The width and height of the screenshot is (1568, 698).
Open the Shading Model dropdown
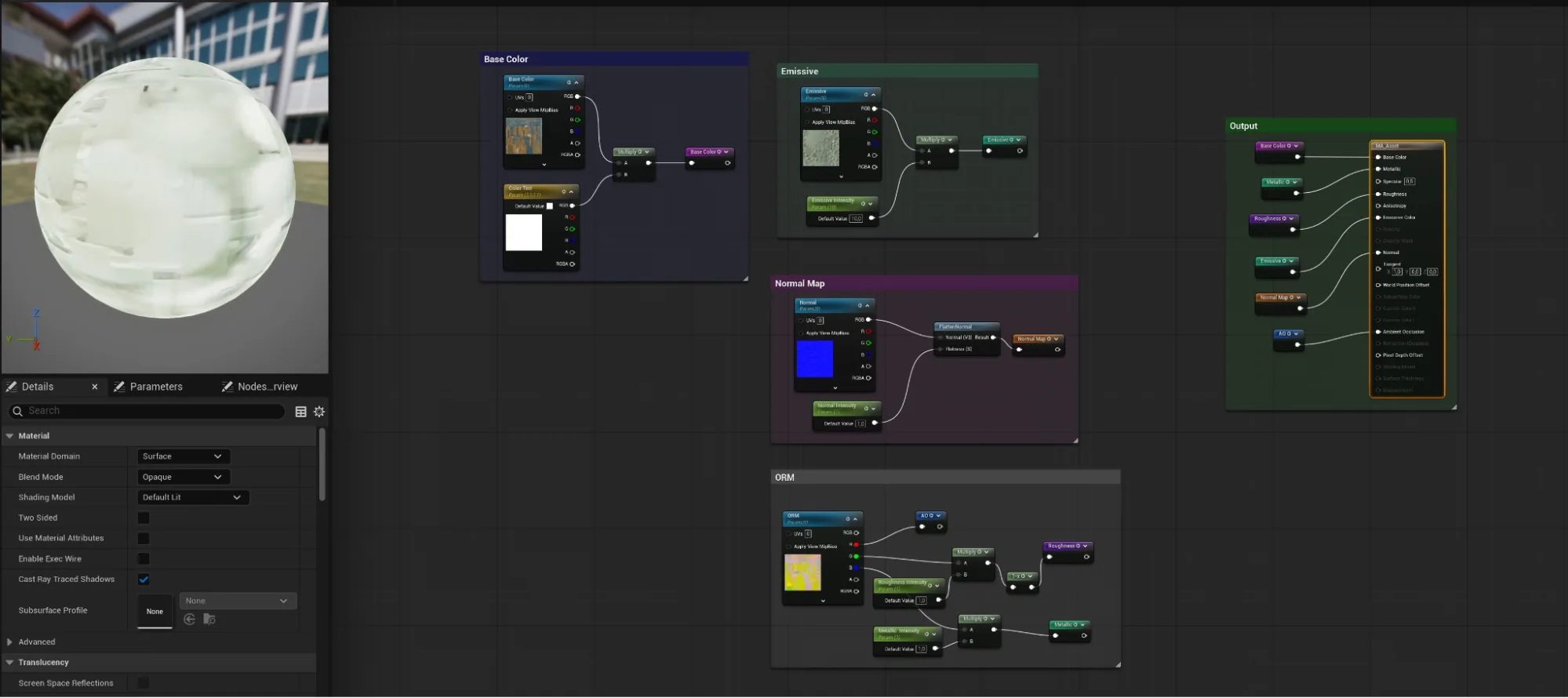pos(193,497)
